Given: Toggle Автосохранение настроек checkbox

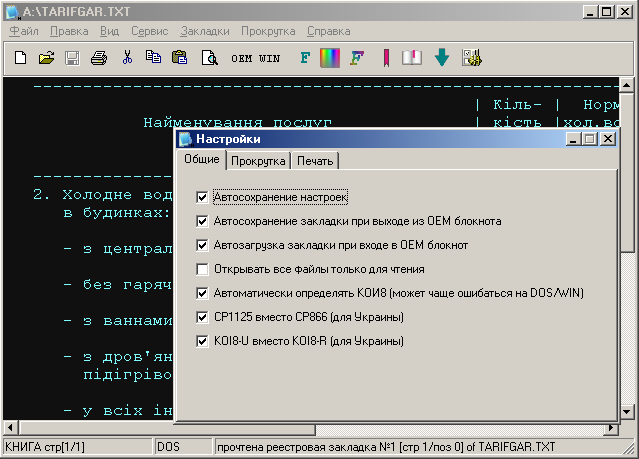Looking at the screenshot, I should pyautogui.click(x=202, y=197).
